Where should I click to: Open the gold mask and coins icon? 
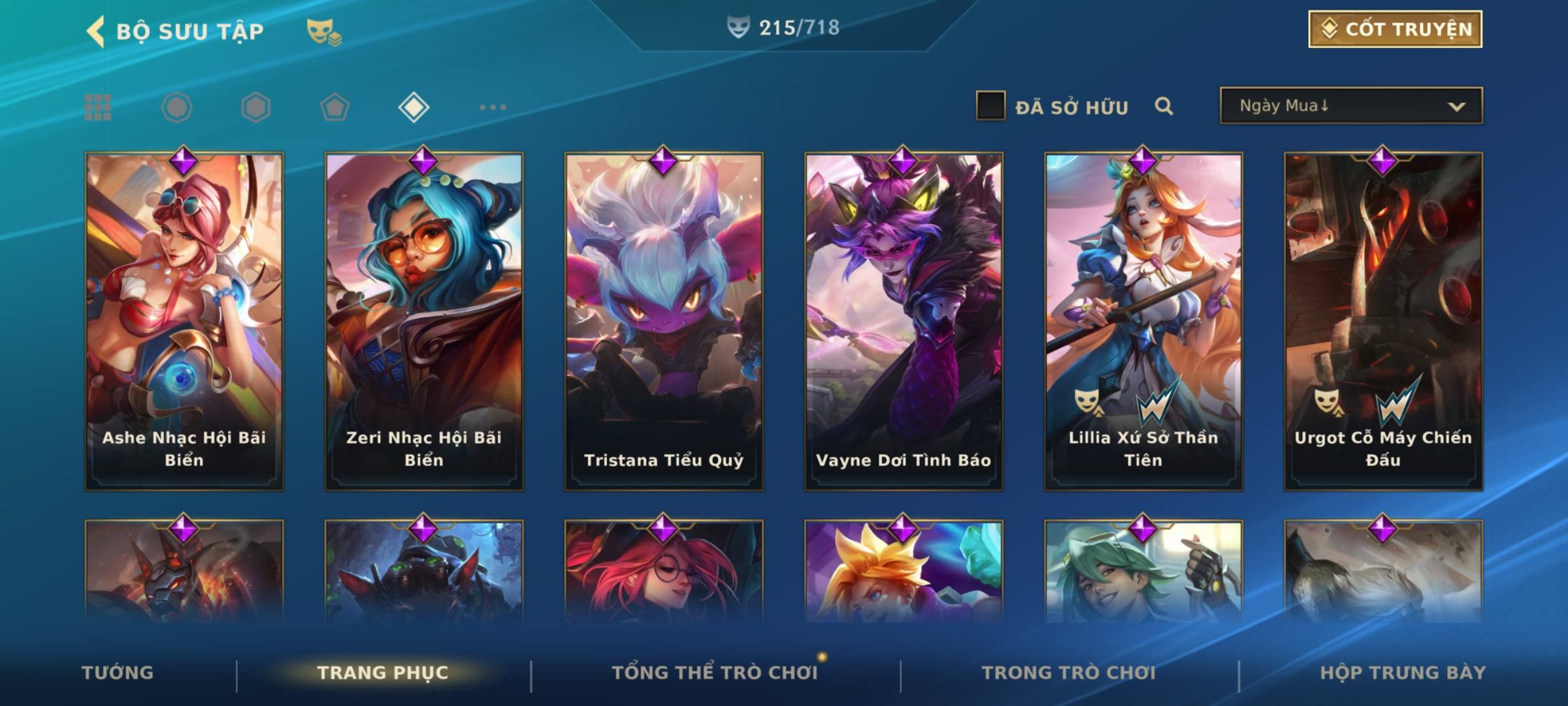(324, 31)
